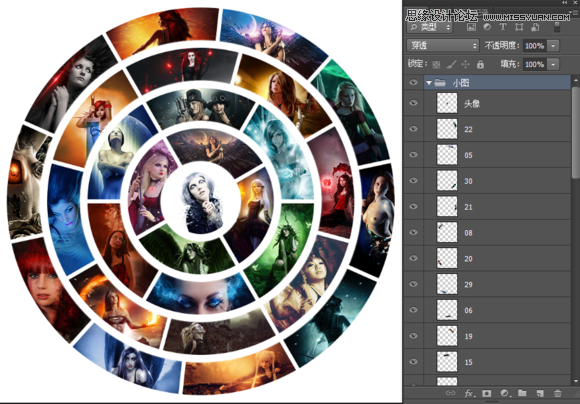
Task: Click the adjustment layer filter icon
Action: coord(487,27)
